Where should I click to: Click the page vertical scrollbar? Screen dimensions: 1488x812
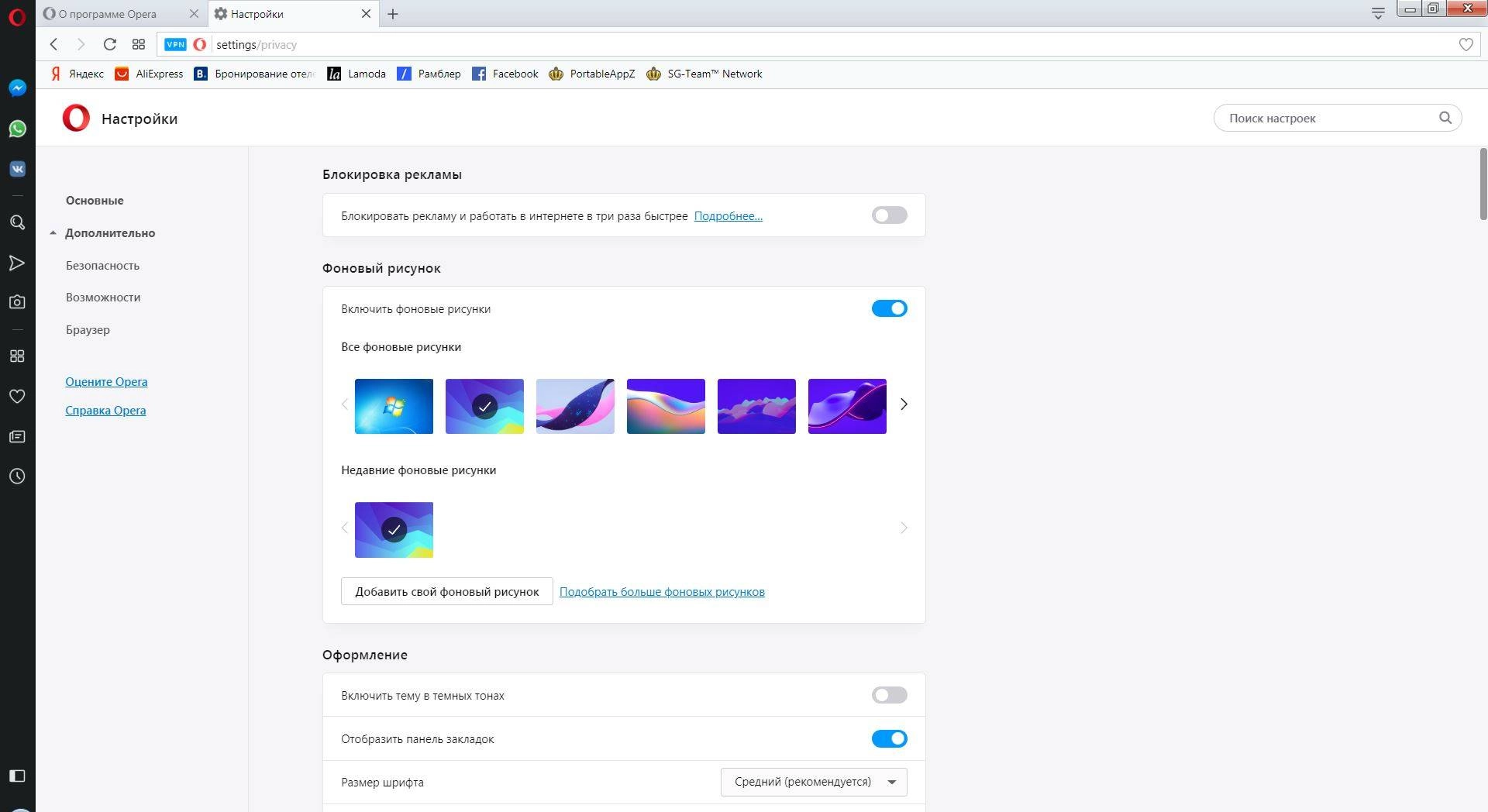click(x=1483, y=184)
